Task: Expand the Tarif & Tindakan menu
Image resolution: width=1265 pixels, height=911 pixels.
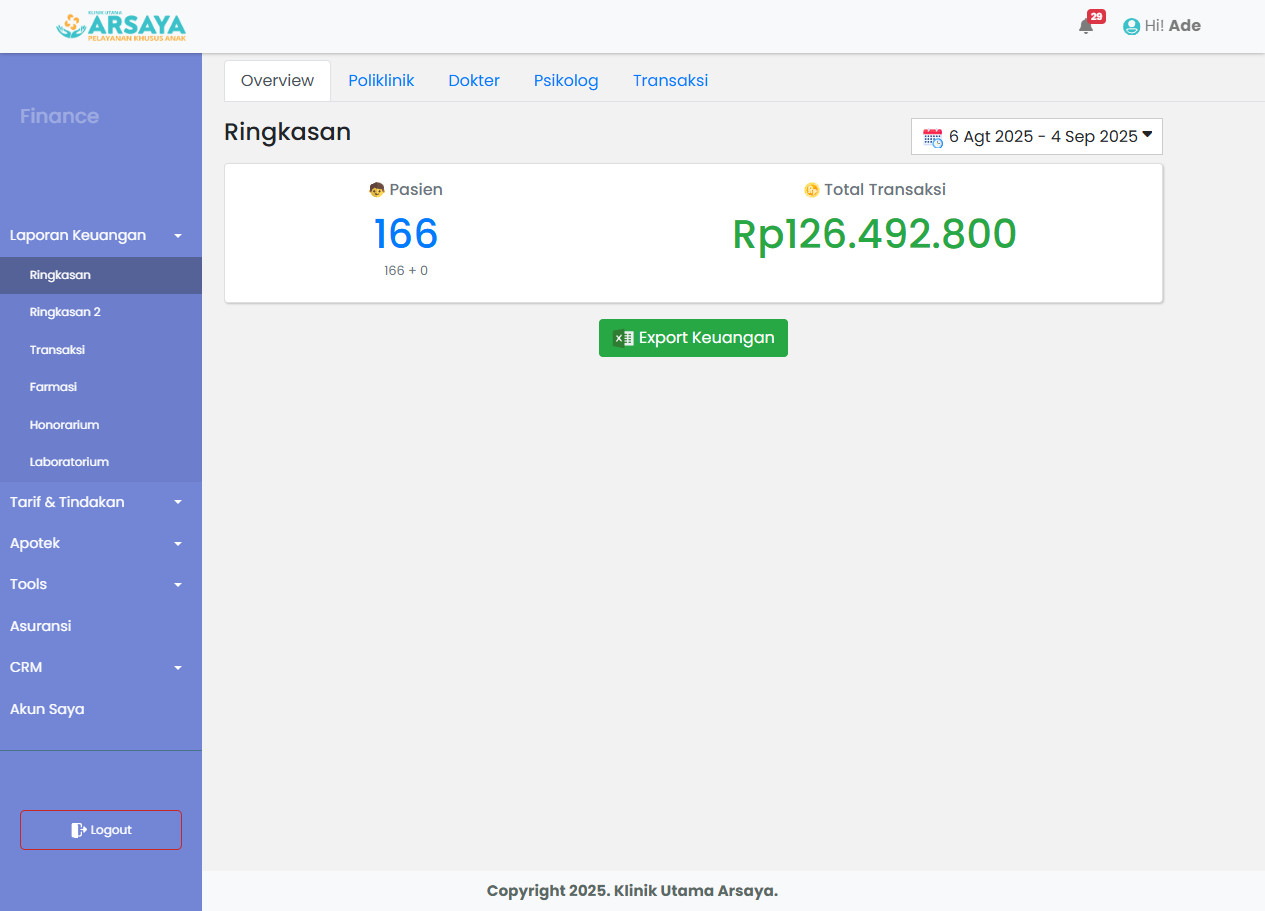Action: pos(96,502)
